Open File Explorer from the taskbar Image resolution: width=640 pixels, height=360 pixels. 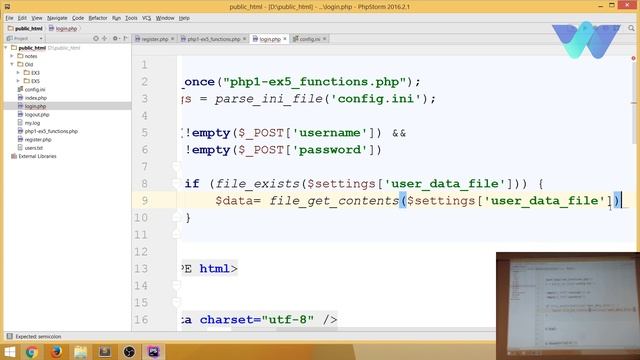80,352
